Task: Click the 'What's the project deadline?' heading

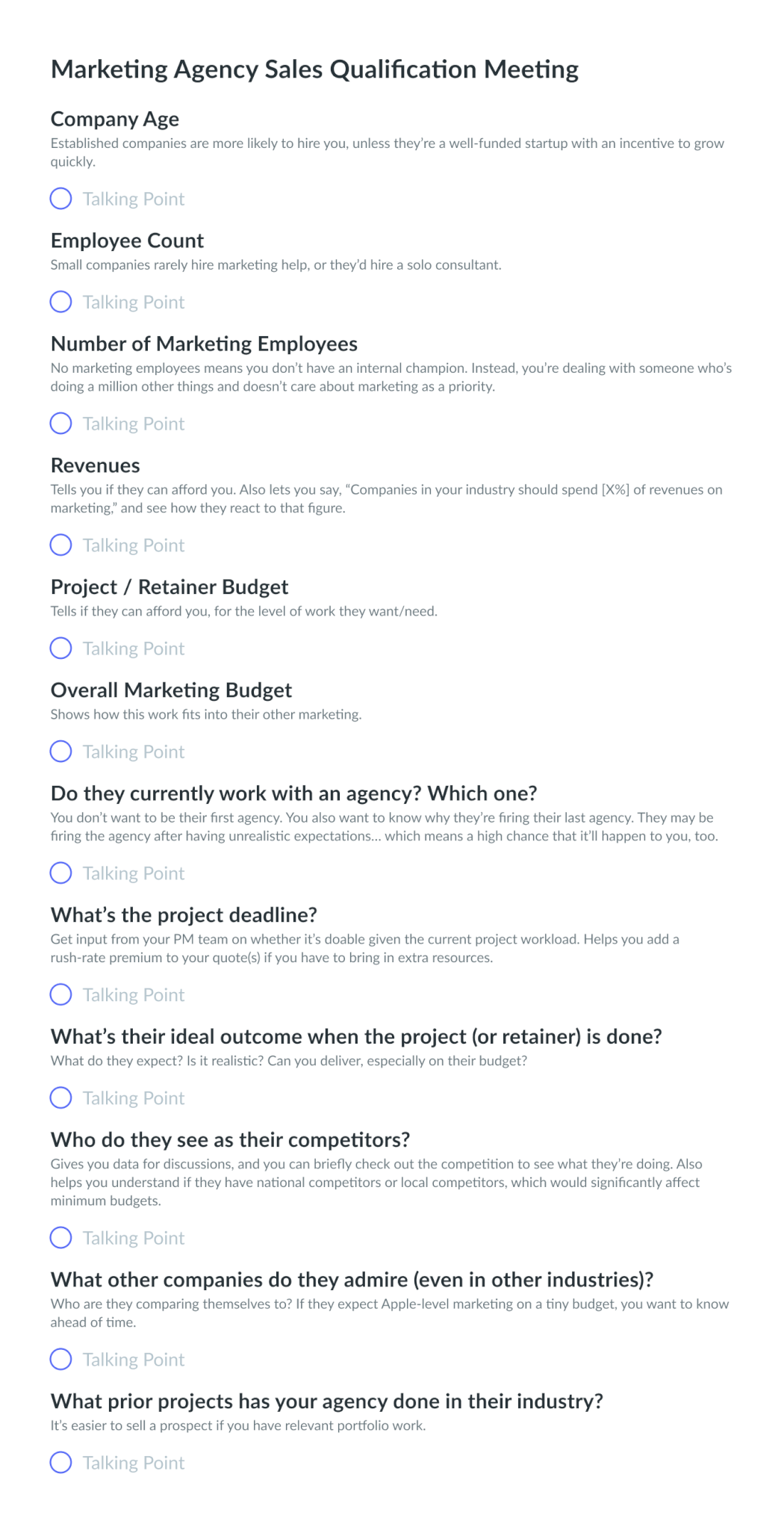Action: tap(184, 915)
